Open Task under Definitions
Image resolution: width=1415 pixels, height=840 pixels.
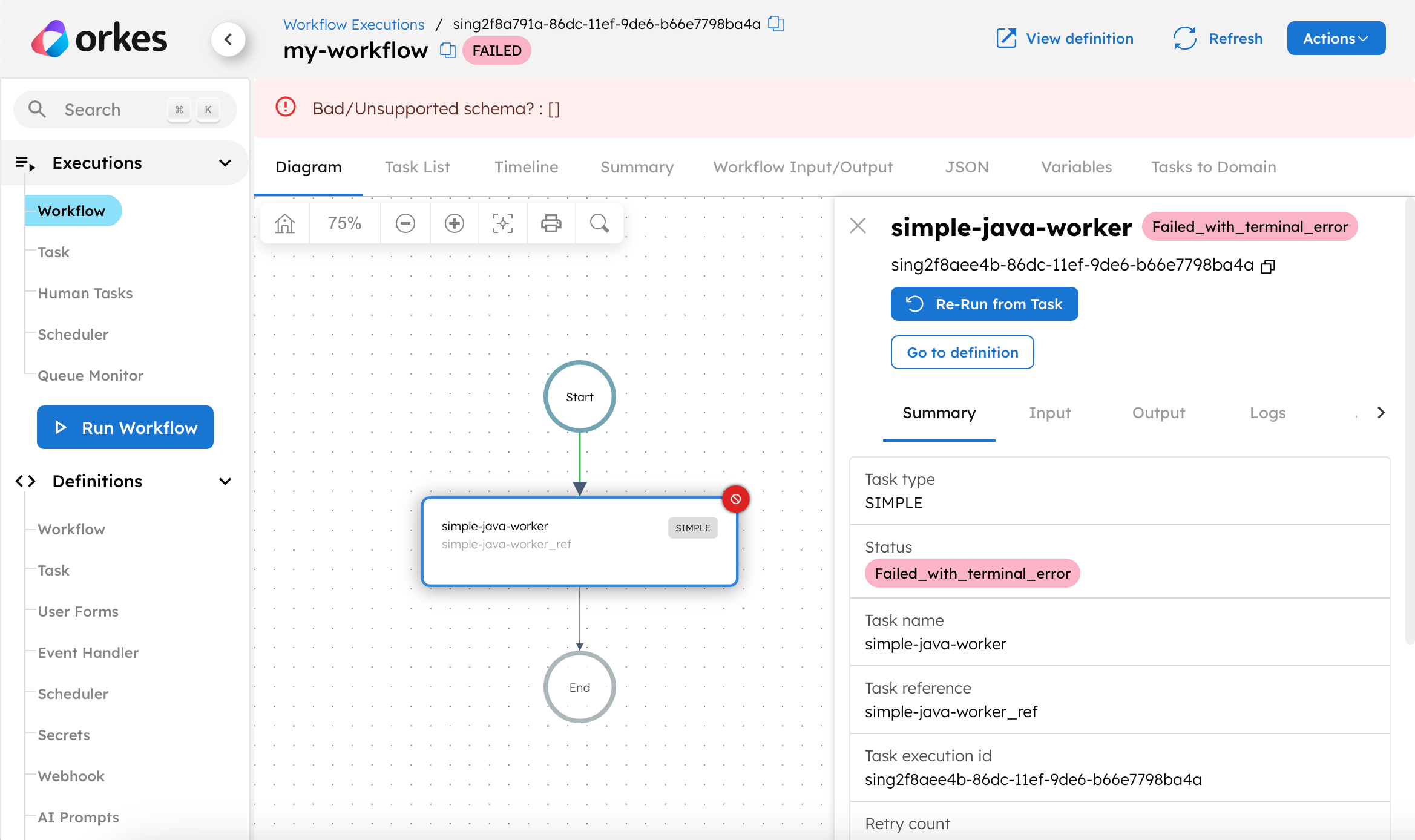point(53,570)
